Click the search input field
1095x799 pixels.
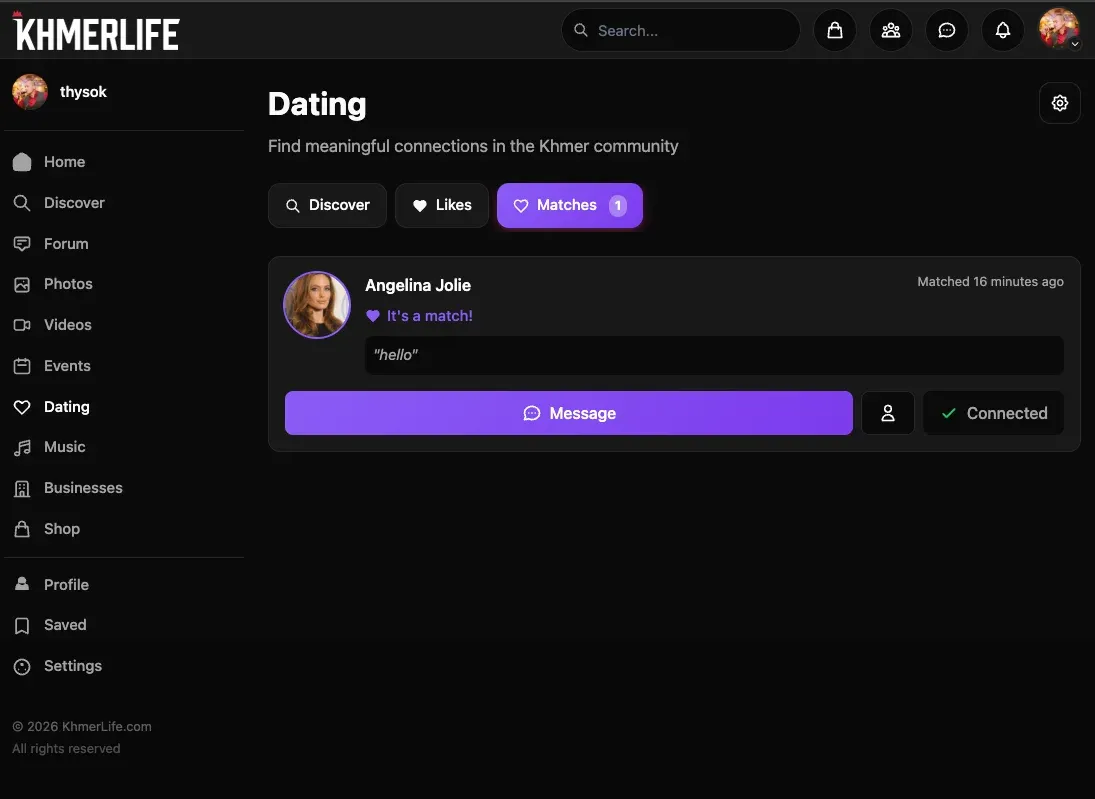click(x=690, y=31)
